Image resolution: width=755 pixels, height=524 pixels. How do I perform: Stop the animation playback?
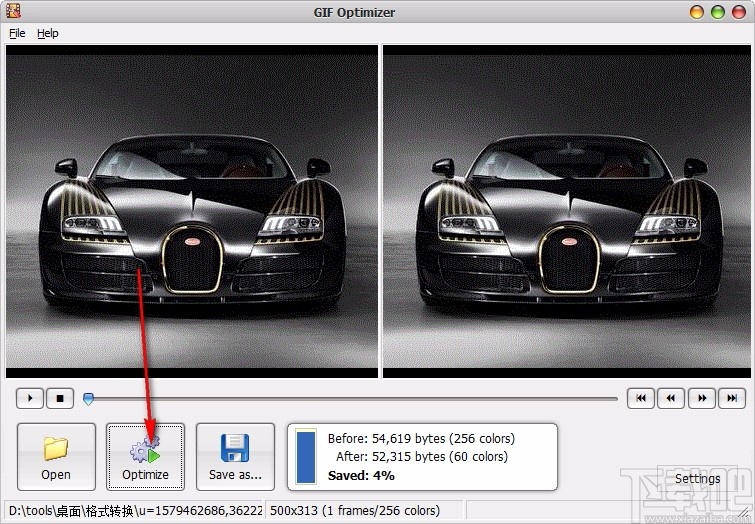pos(60,398)
